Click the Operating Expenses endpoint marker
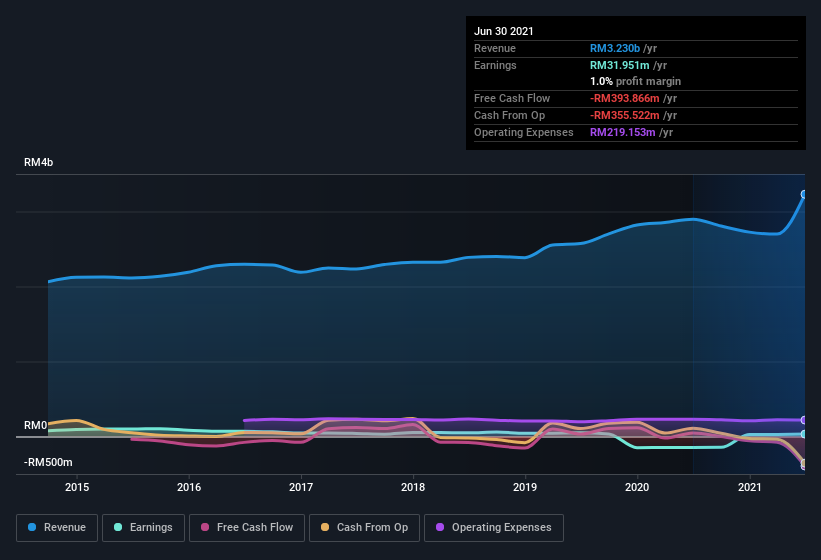This screenshot has height=560, width=821. 804,420
